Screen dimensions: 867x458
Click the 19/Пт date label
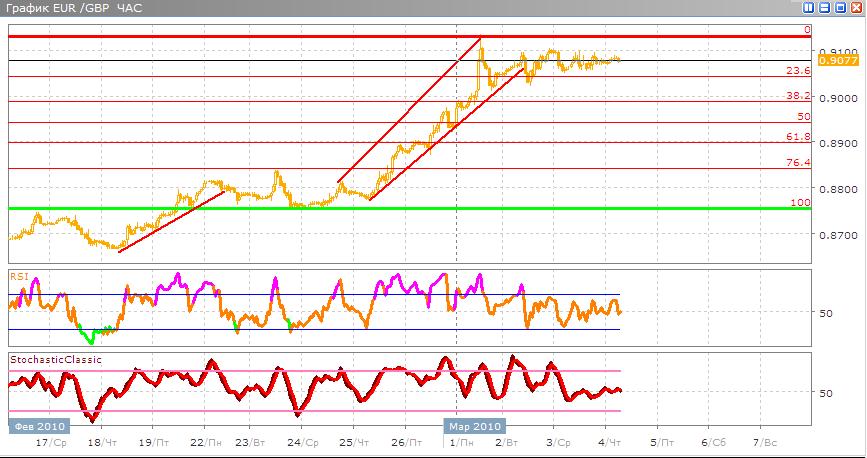click(154, 443)
